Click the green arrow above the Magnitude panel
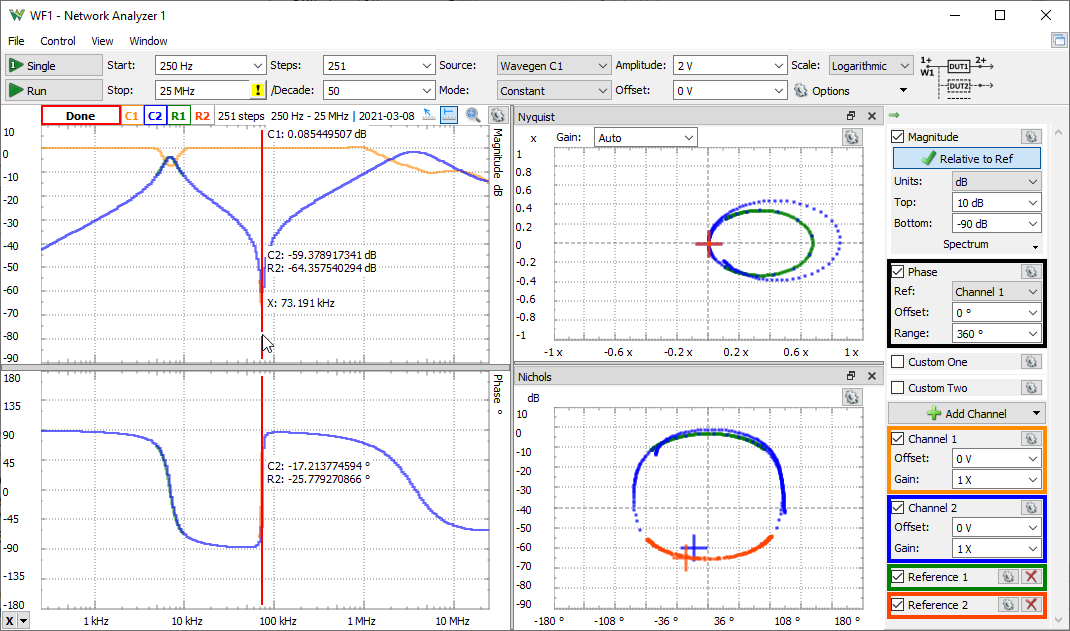 point(894,116)
